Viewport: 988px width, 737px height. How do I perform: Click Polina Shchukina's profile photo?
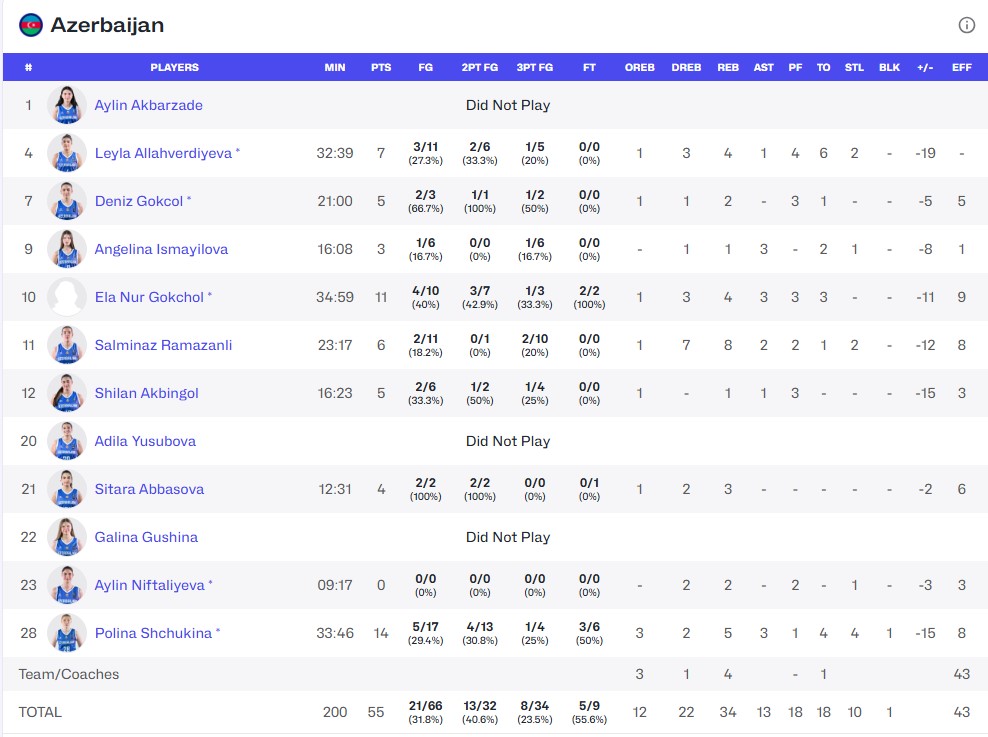67,633
